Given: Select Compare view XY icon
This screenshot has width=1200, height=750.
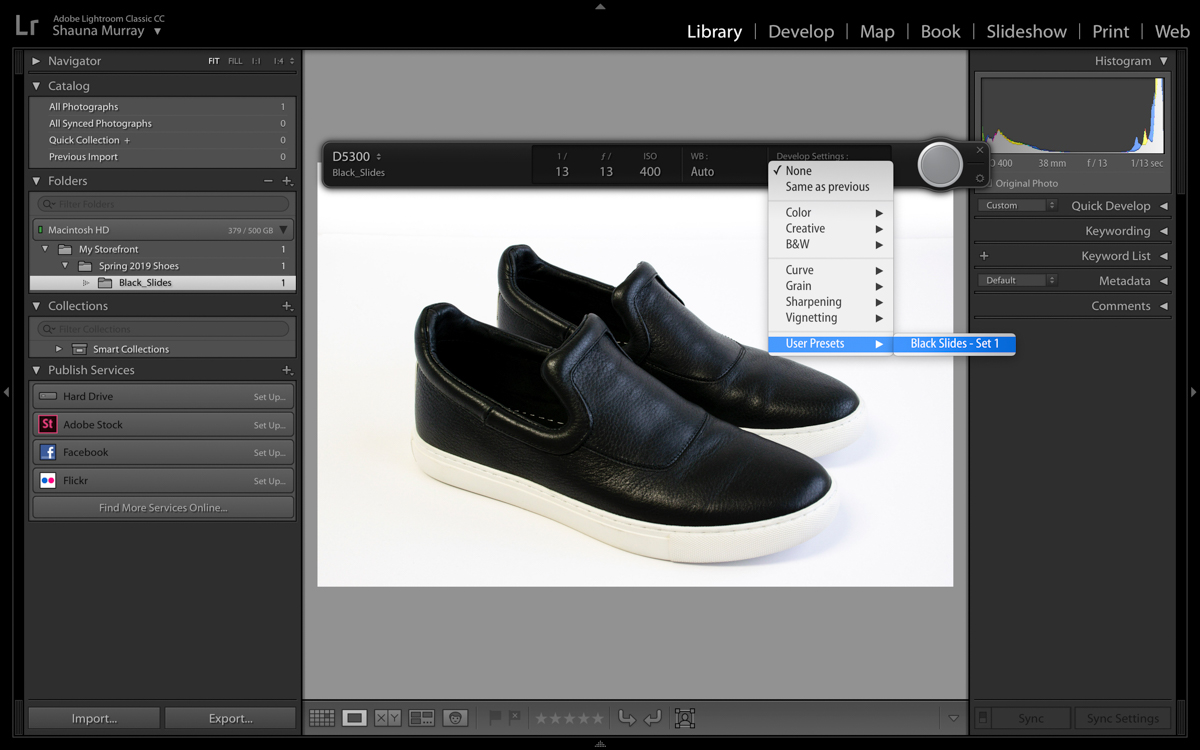Looking at the screenshot, I should 387,718.
